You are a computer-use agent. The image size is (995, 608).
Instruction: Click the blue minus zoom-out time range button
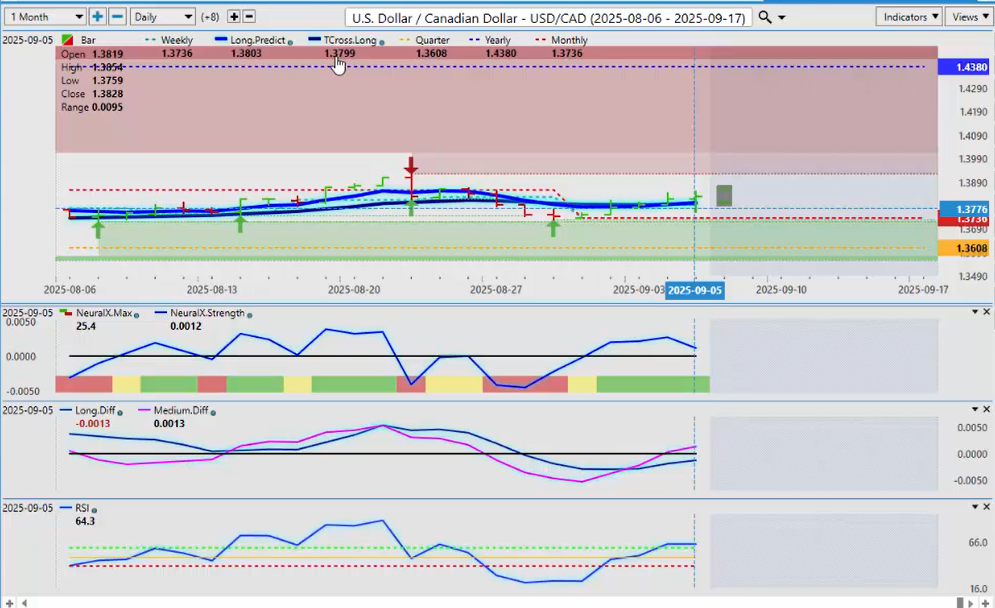pos(117,17)
